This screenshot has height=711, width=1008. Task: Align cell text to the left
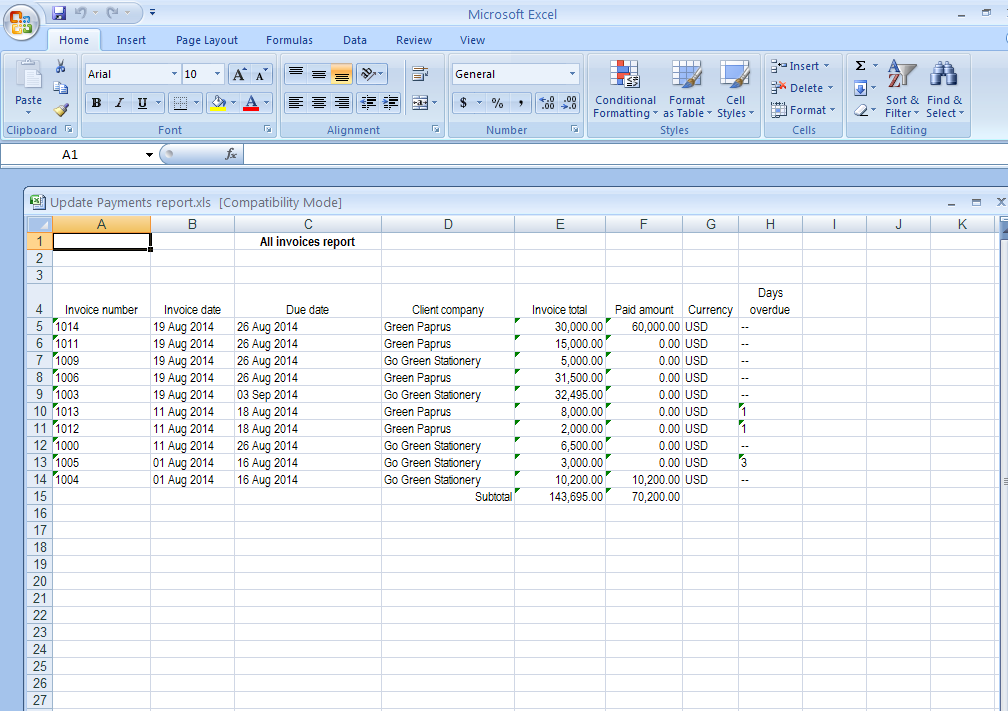296,103
